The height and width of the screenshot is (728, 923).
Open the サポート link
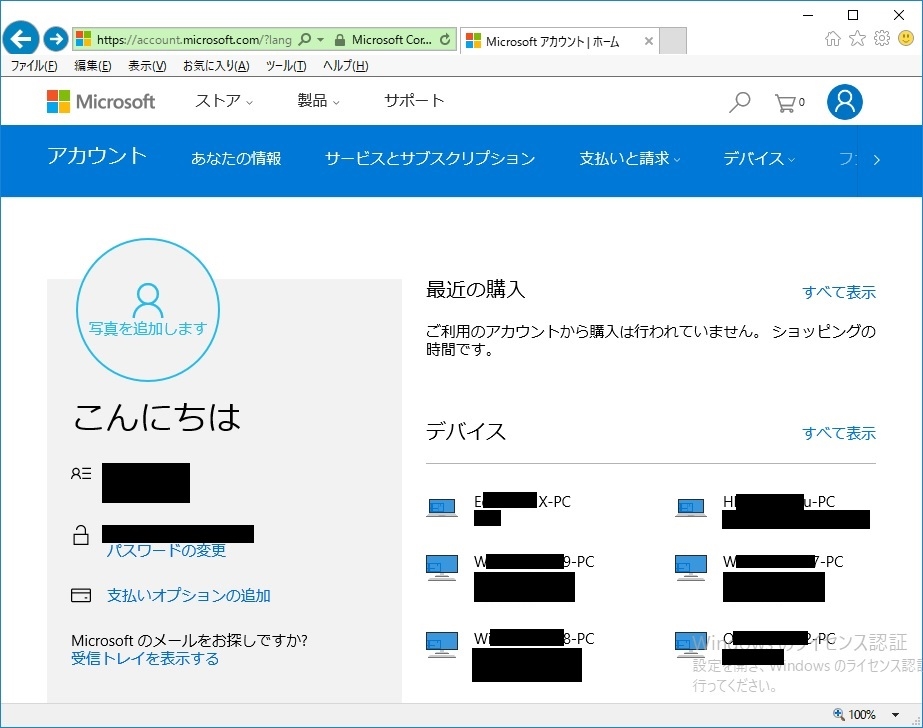point(414,101)
